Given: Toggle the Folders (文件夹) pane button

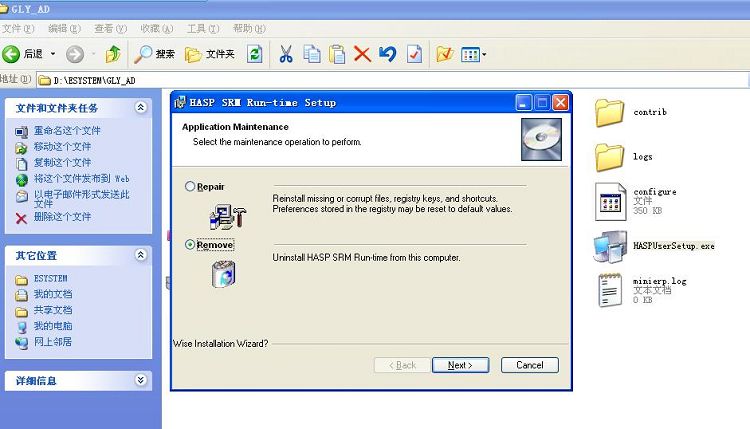Looking at the screenshot, I should pos(210,54).
